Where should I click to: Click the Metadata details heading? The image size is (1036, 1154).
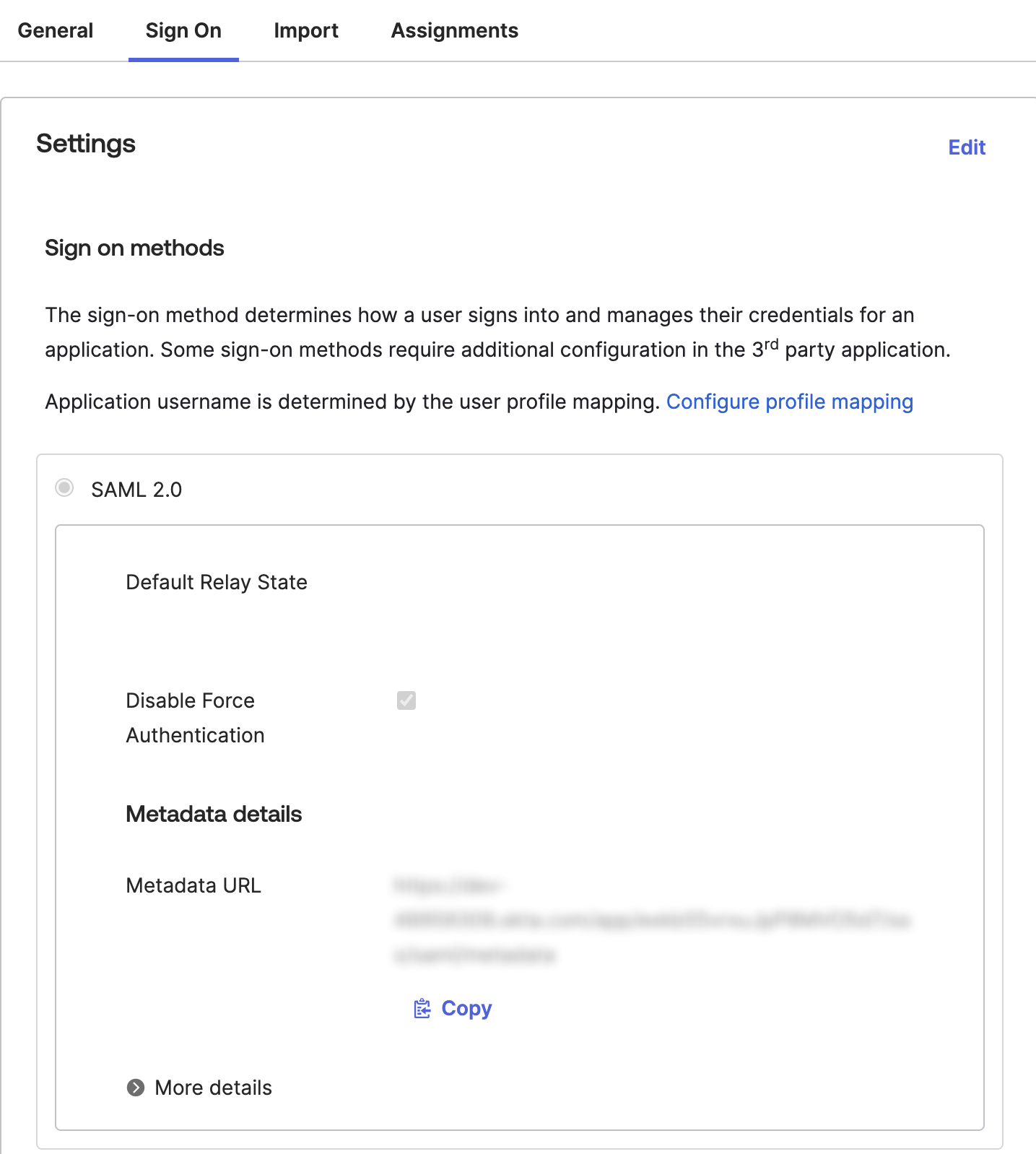coord(214,814)
